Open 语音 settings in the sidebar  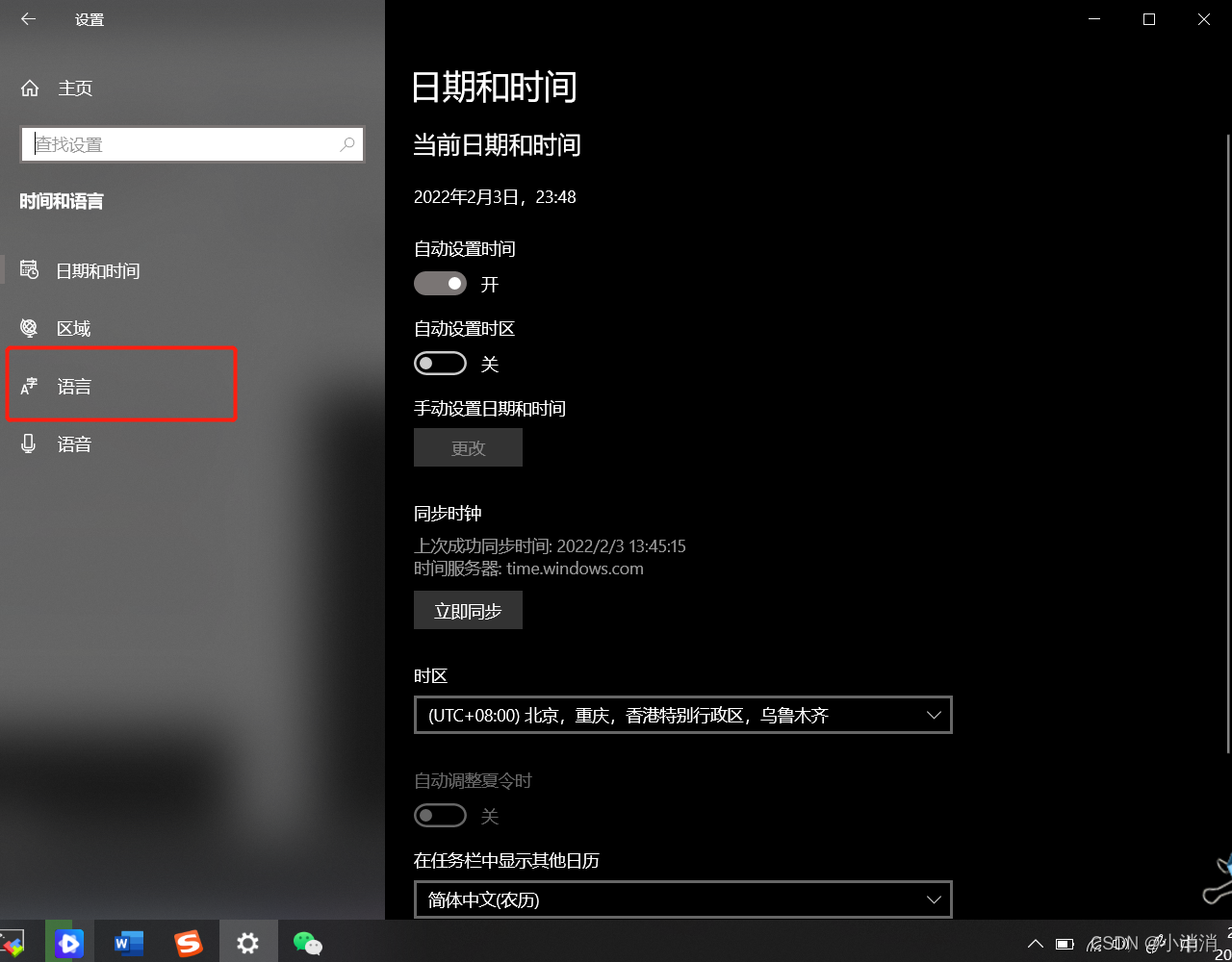click(74, 443)
